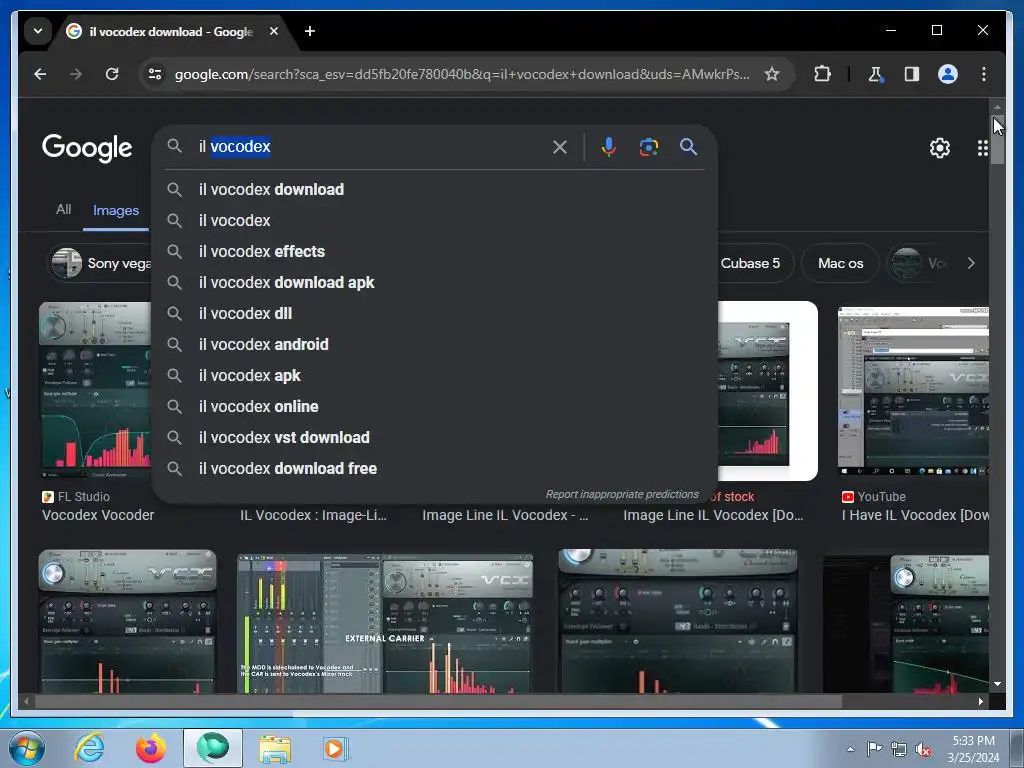This screenshot has width=1024, height=768.
Task: Open the Google apps grid icon
Action: pos(982,148)
